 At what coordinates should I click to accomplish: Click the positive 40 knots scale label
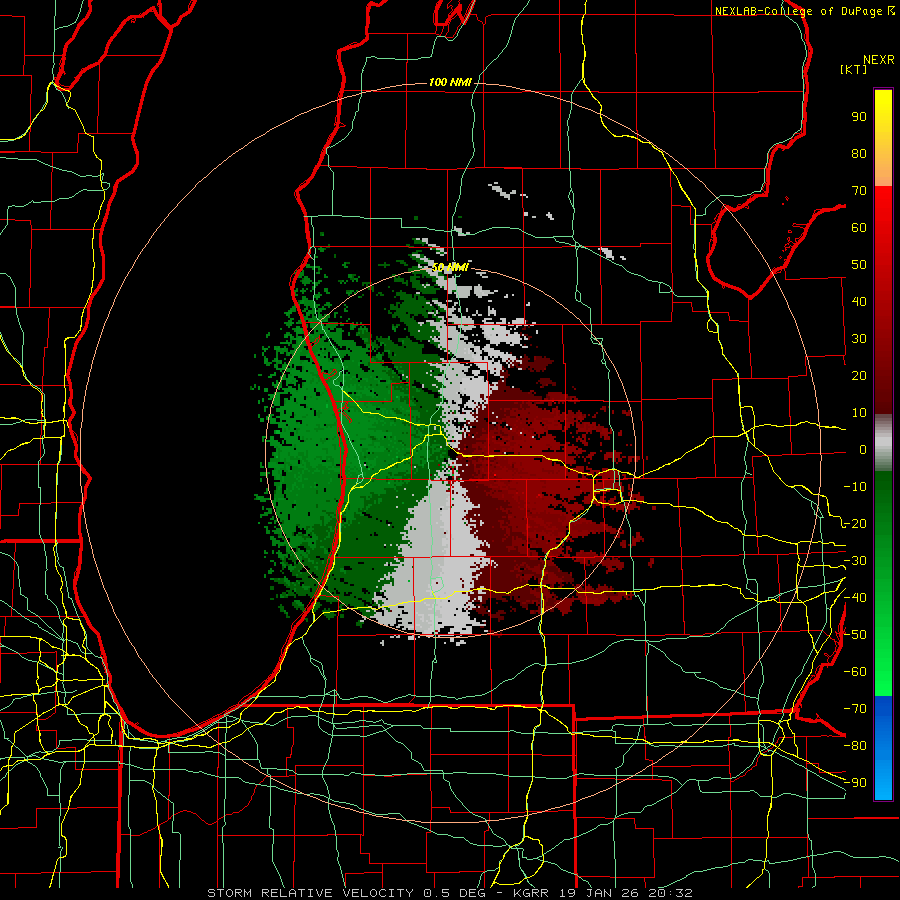click(859, 301)
